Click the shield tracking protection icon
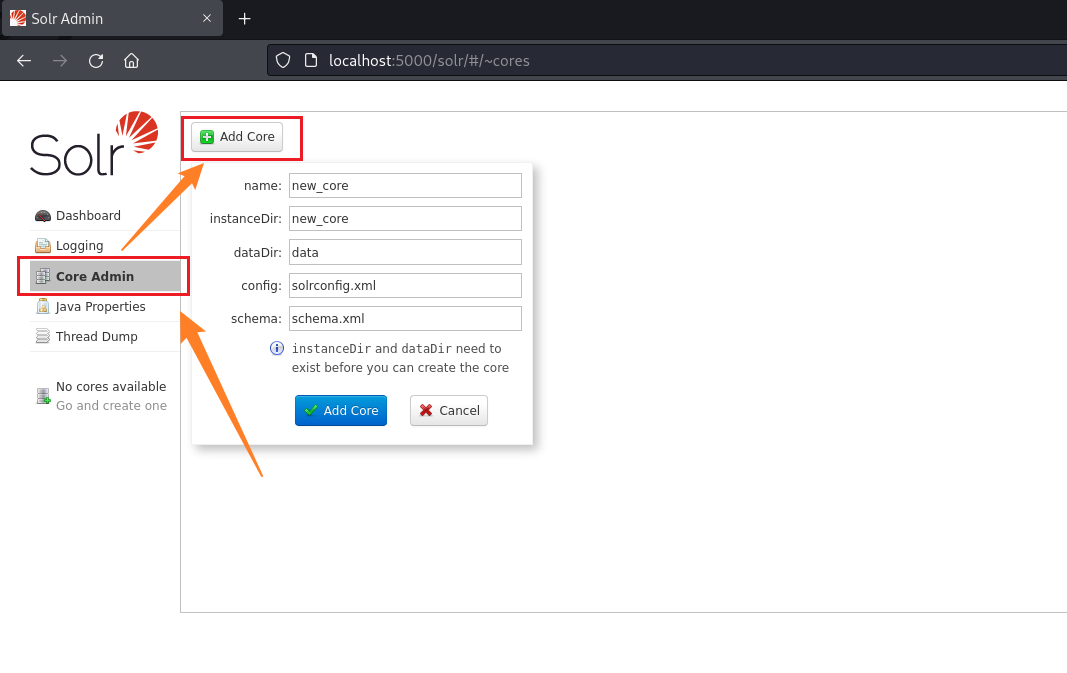The image size is (1067, 673). (x=283, y=61)
